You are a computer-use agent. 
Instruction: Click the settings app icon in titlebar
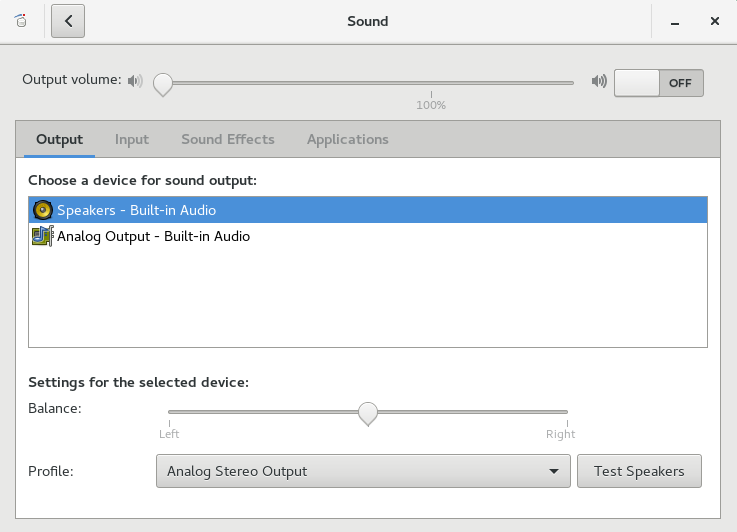tap(21, 21)
